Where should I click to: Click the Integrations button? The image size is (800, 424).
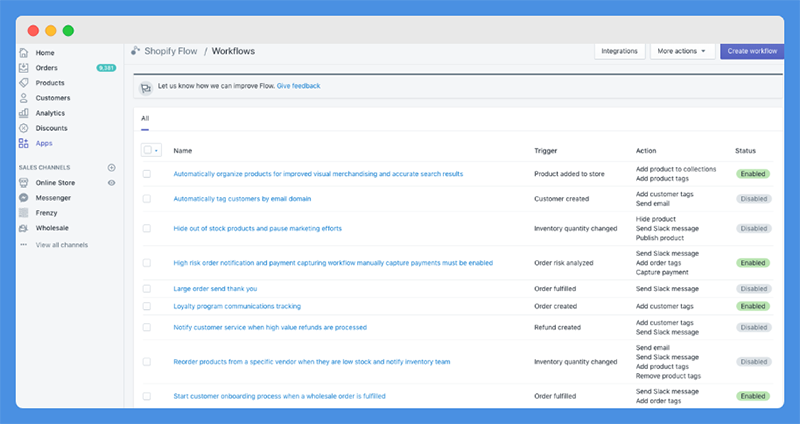pyautogui.click(x=619, y=51)
